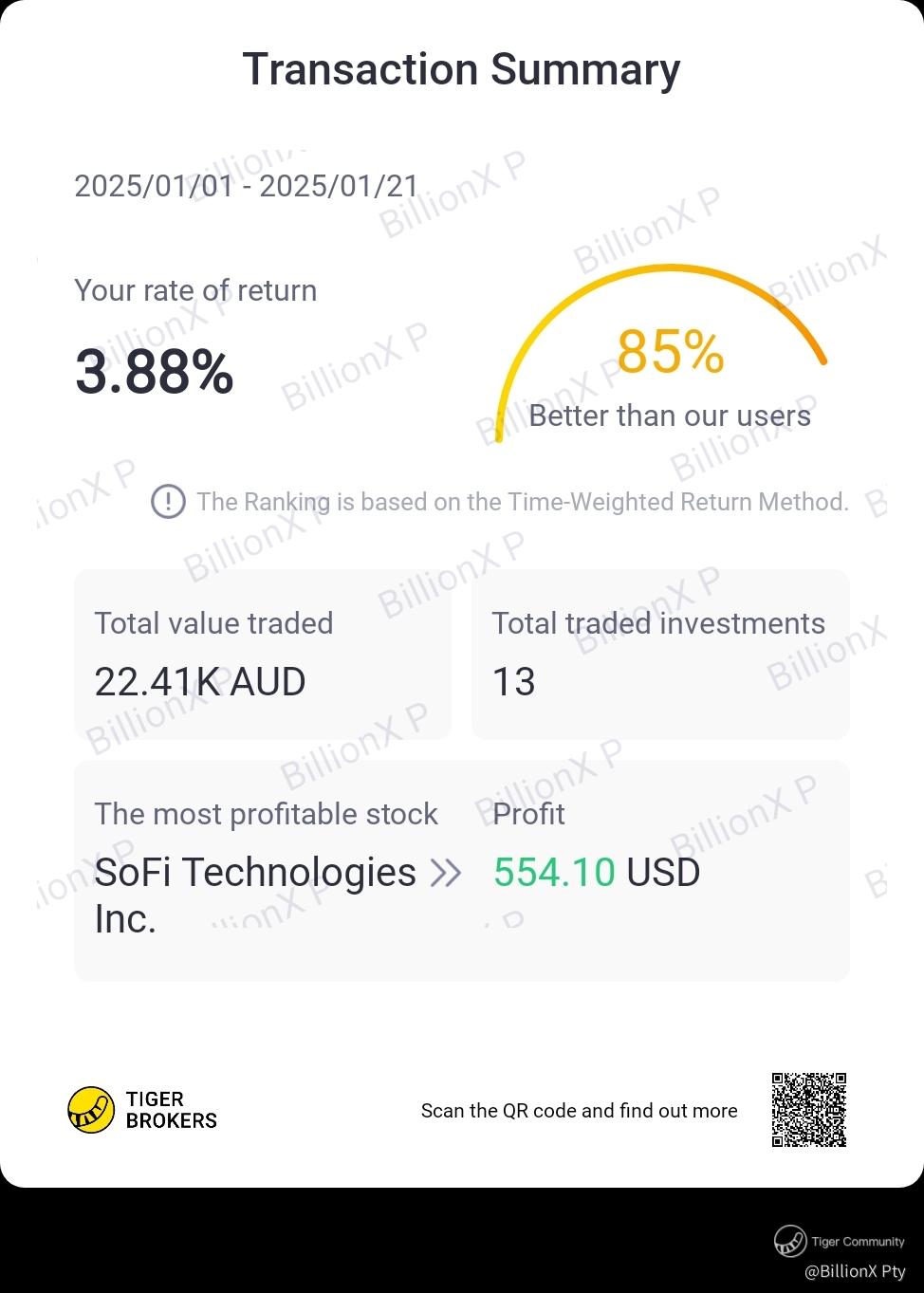924x1293 pixels.
Task: Click the Transaction Summary title
Action: point(461,69)
